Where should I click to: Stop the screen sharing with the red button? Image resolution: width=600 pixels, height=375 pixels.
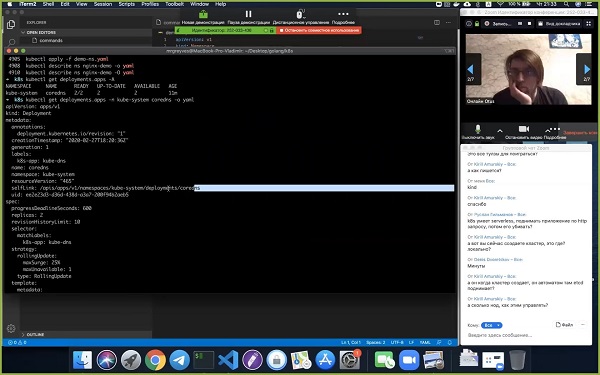tap(319, 30)
